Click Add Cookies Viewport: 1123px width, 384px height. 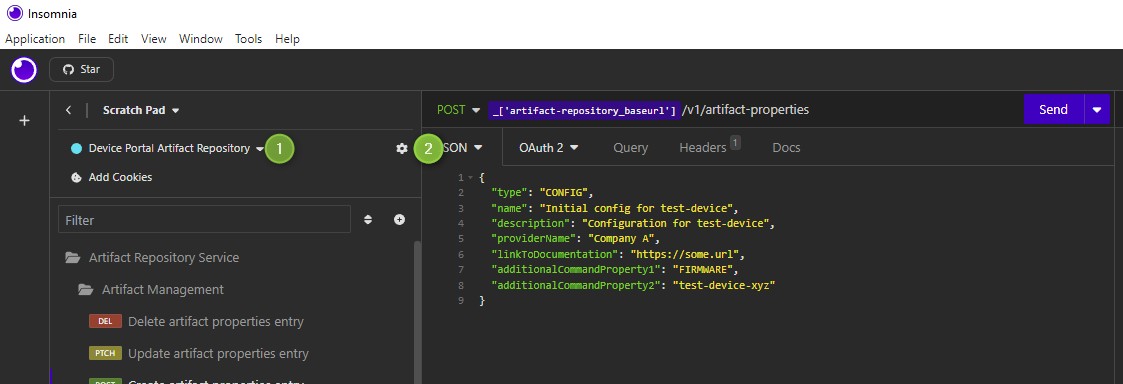tap(120, 177)
